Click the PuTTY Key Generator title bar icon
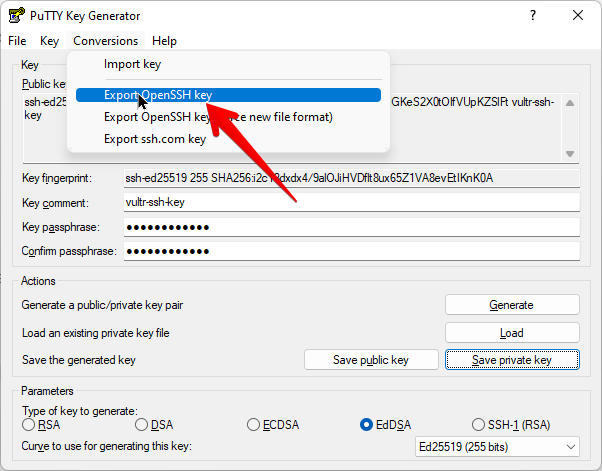The width and height of the screenshot is (602, 471). pos(17,16)
